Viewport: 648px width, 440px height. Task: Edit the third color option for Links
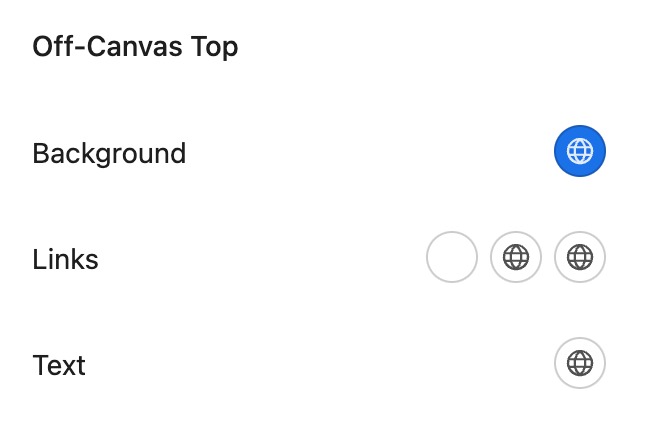(x=579, y=257)
